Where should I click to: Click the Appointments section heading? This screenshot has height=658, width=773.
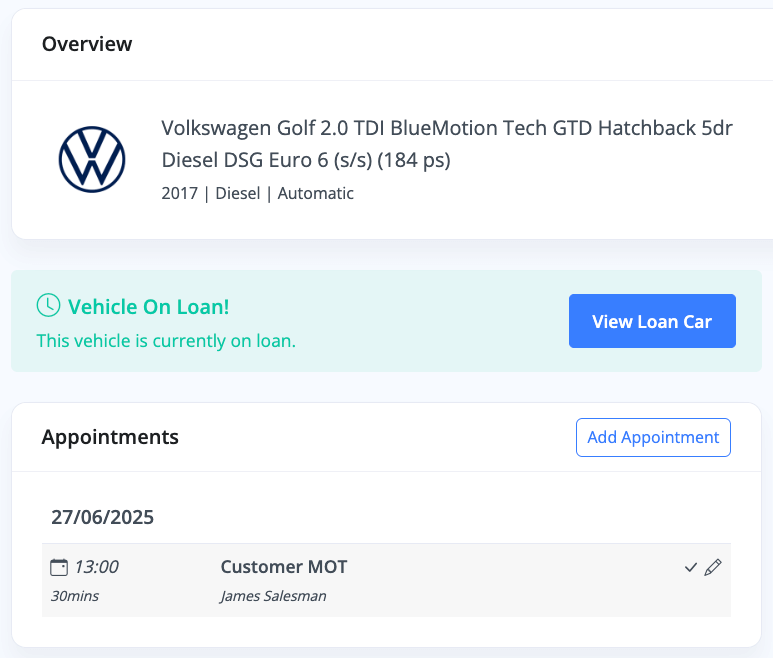(x=110, y=437)
